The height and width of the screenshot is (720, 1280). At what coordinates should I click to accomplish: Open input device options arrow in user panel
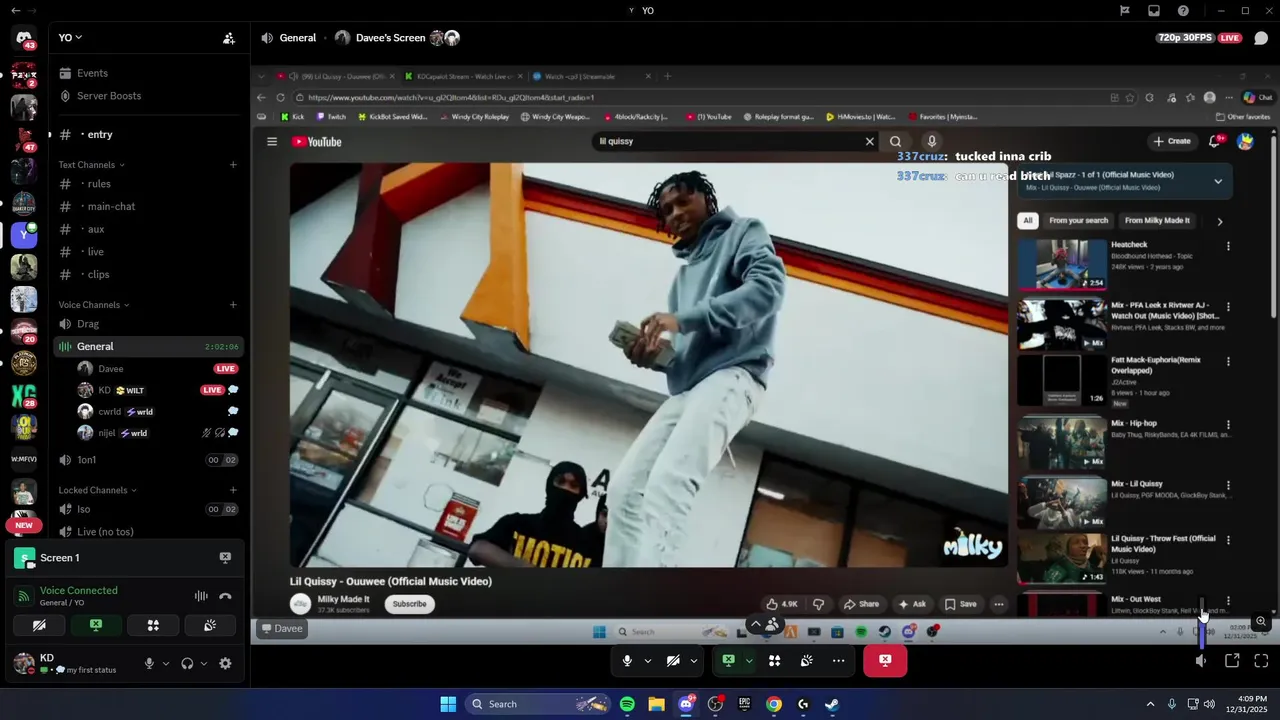click(x=166, y=663)
